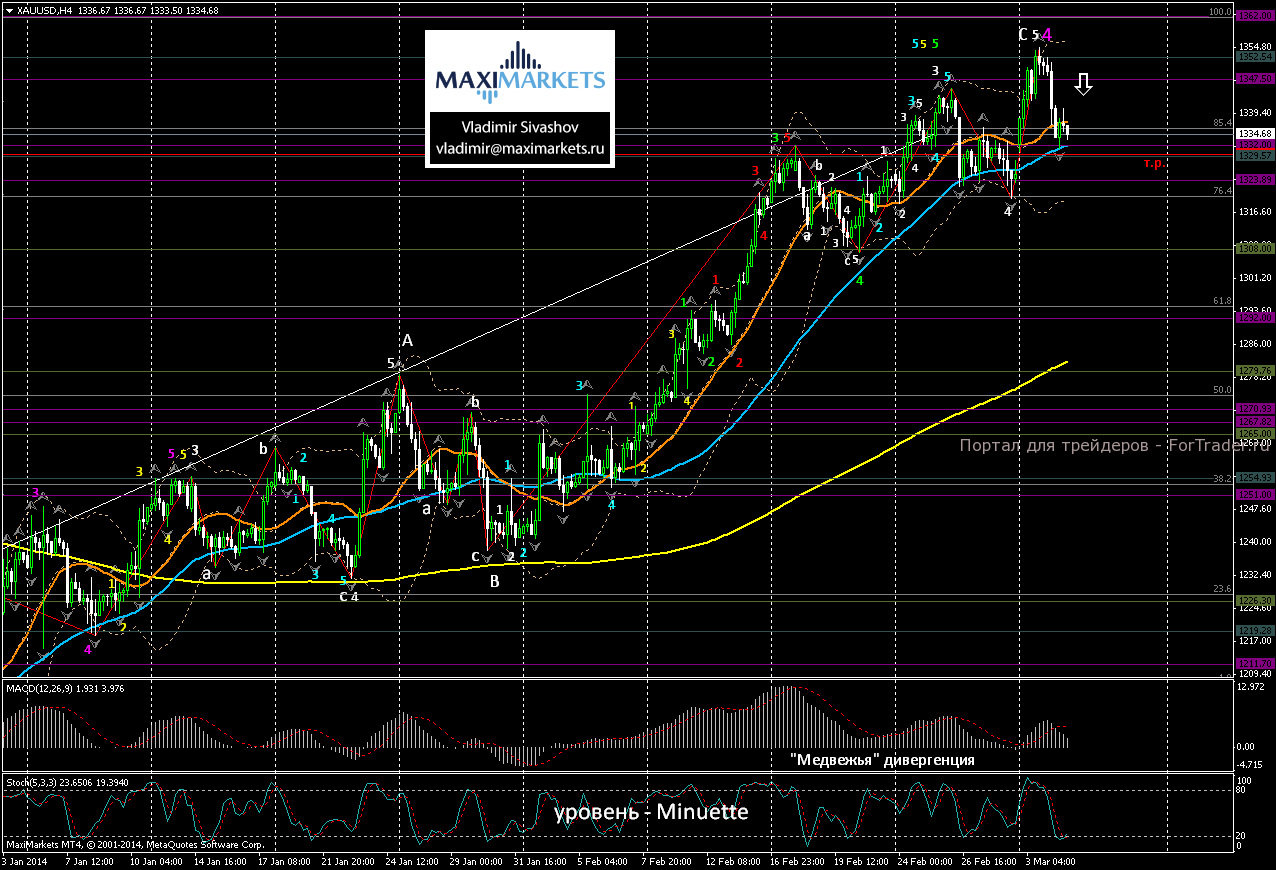1276x870 pixels.
Task: Select the 1352.54 price level label
Action: coord(1254,57)
